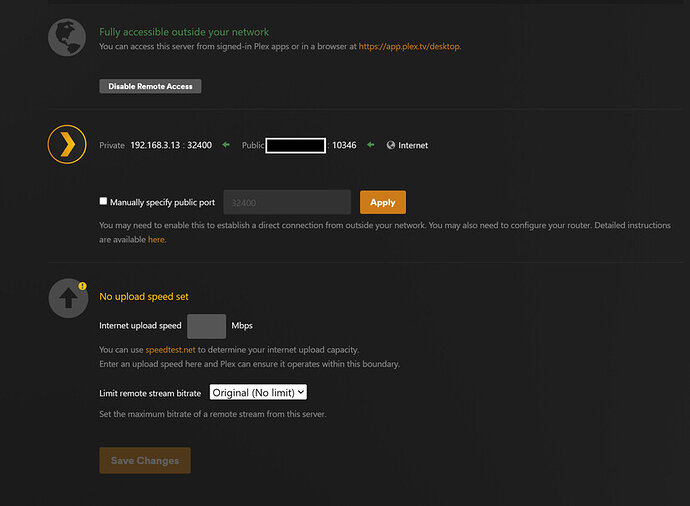Image resolution: width=690 pixels, height=506 pixels.
Task: Click the Internet label text
Action: tap(413, 145)
